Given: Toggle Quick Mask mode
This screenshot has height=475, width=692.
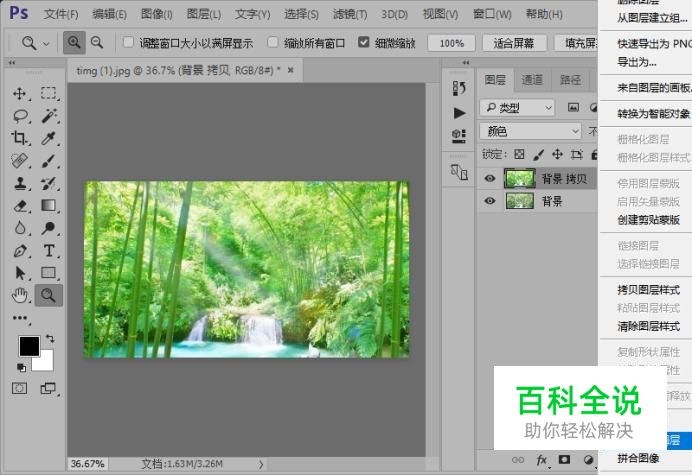Looking at the screenshot, I should (19, 388).
